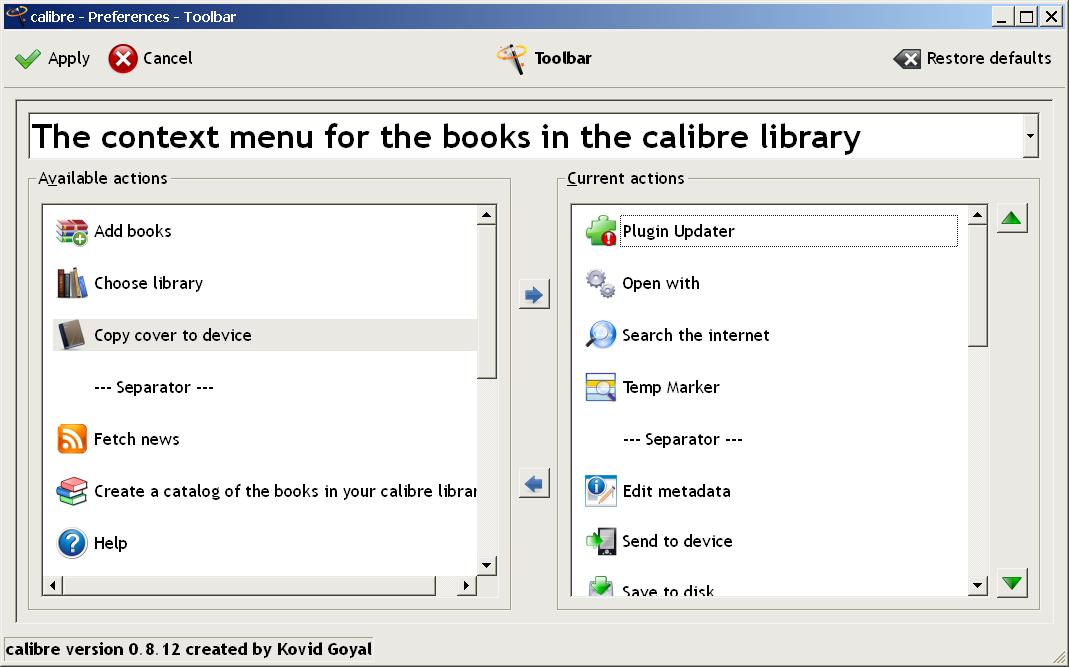Restore defaults for the toolbar
The image size is (1069, 667).
(x=972, y=59)
